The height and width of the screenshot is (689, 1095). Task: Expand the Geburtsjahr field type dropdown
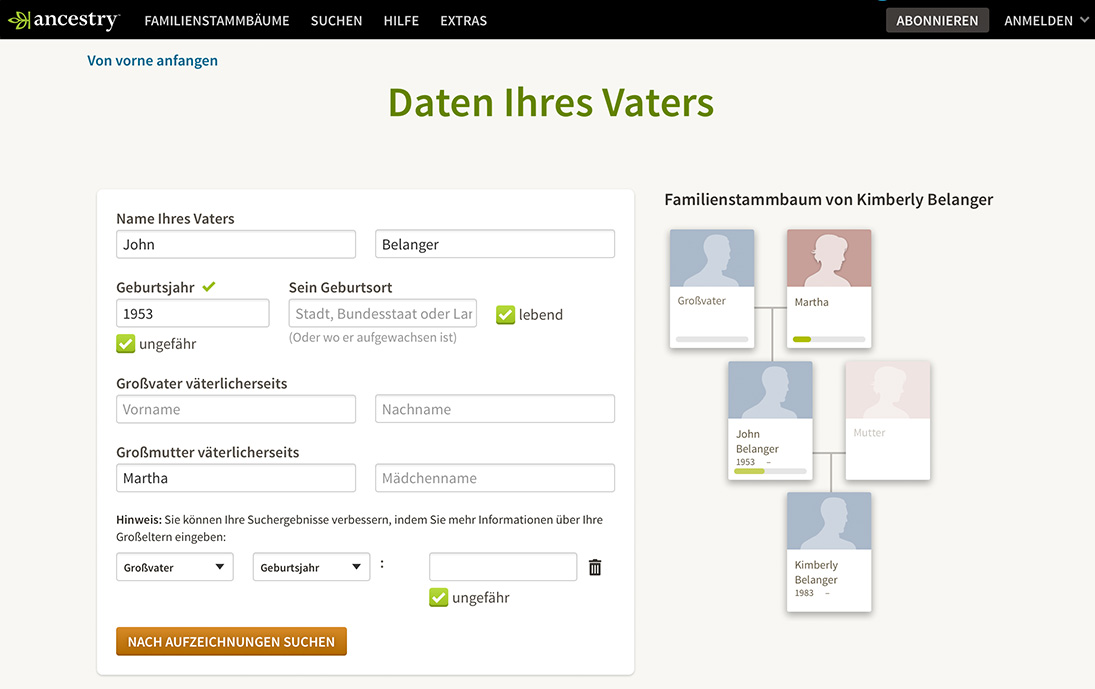coord(311,567)
